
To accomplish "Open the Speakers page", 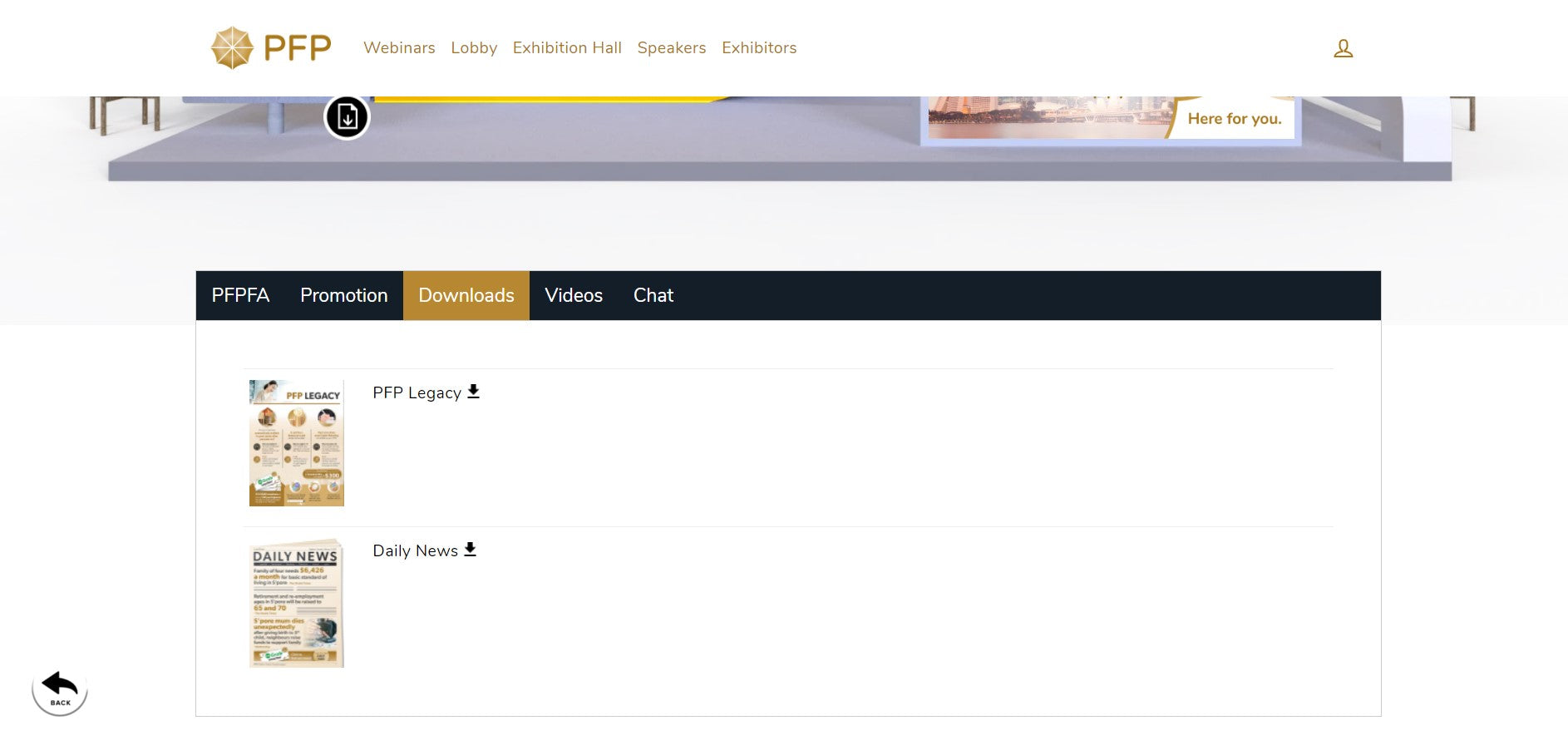I will click(671, 48).
